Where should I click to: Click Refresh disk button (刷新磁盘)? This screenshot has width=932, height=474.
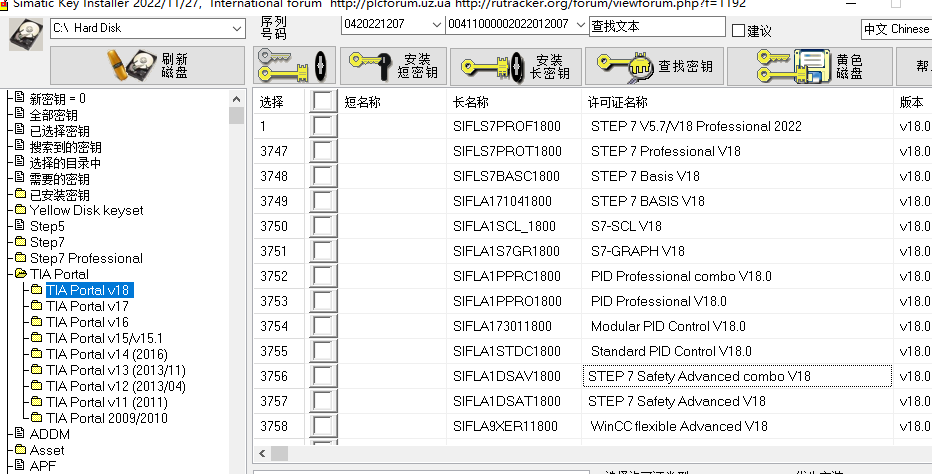click(147, 65)
